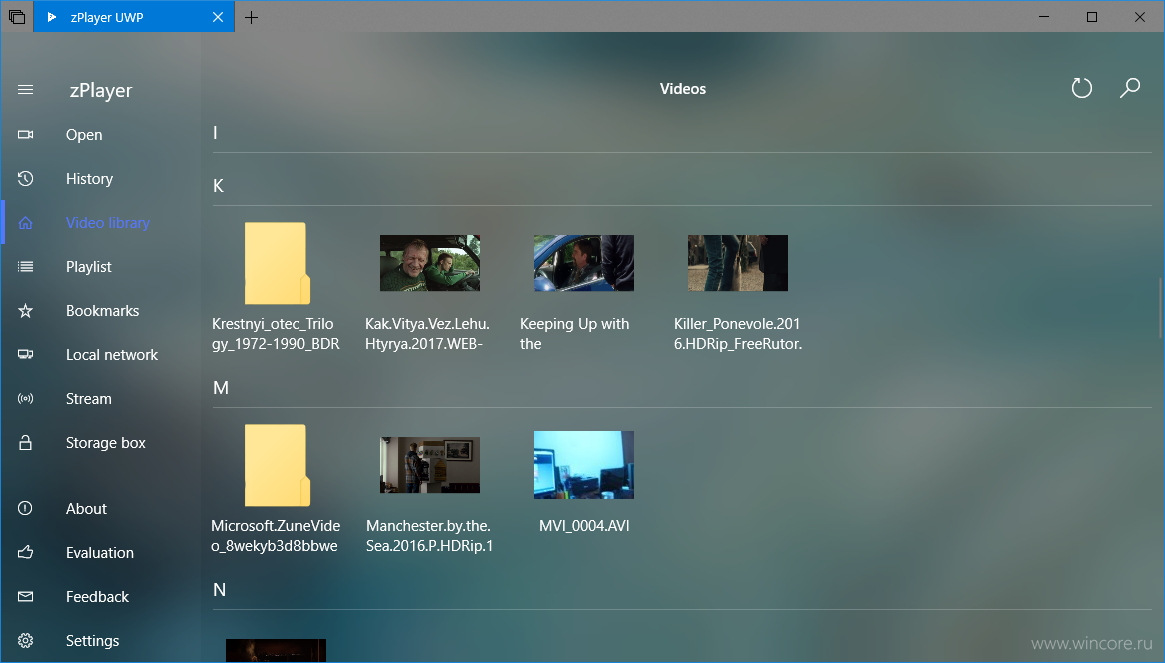Go to History
The image size is (1165, 663).
(x=89, y=178)
